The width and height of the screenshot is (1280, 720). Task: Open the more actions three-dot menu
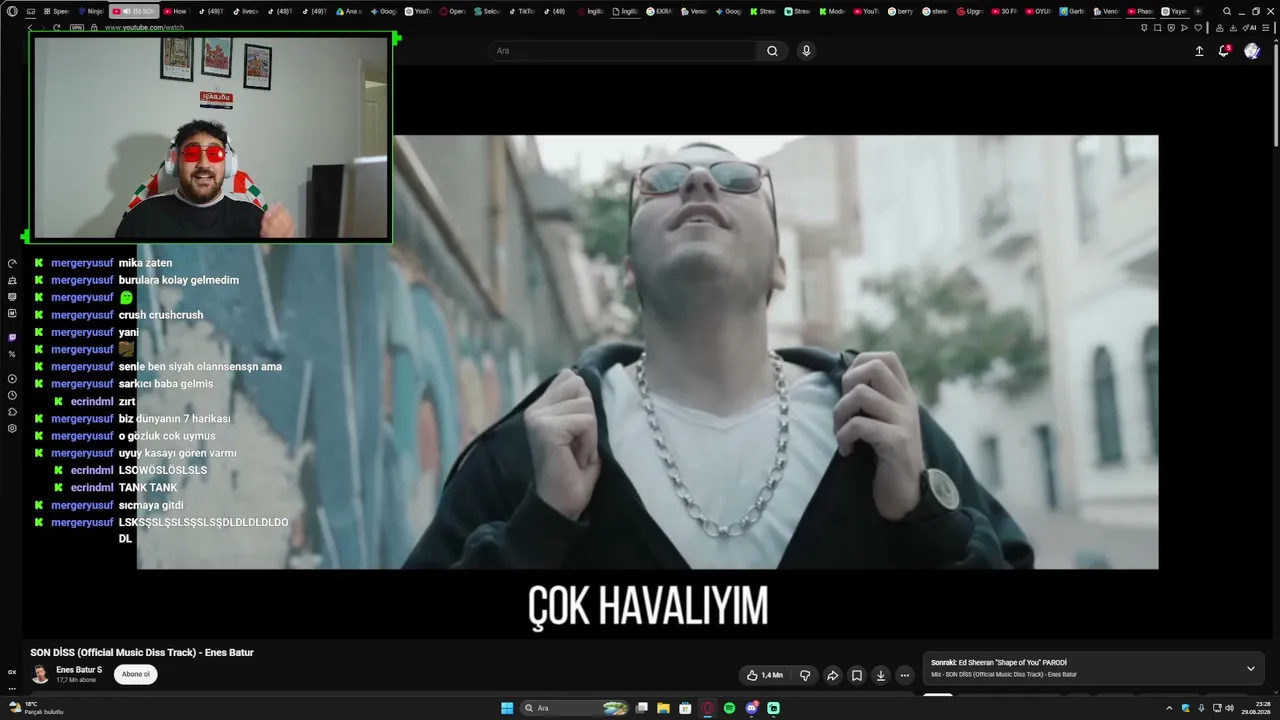[x=905, y=675]
